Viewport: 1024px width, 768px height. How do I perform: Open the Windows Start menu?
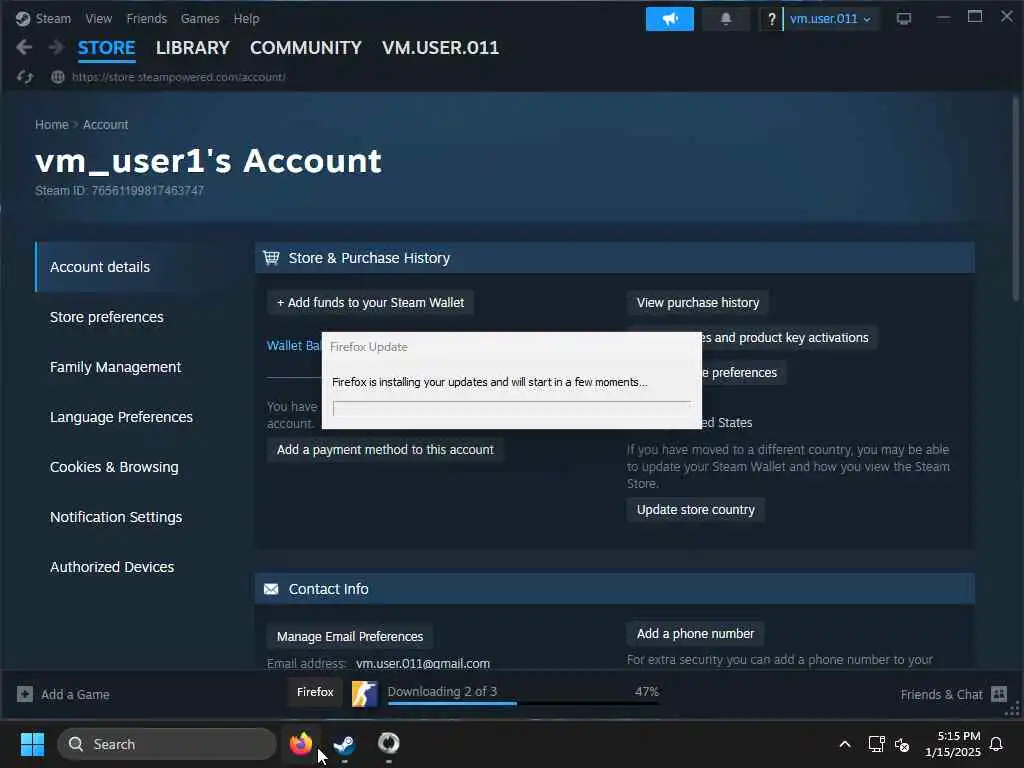pyautogui.click(x=32, y=744)
